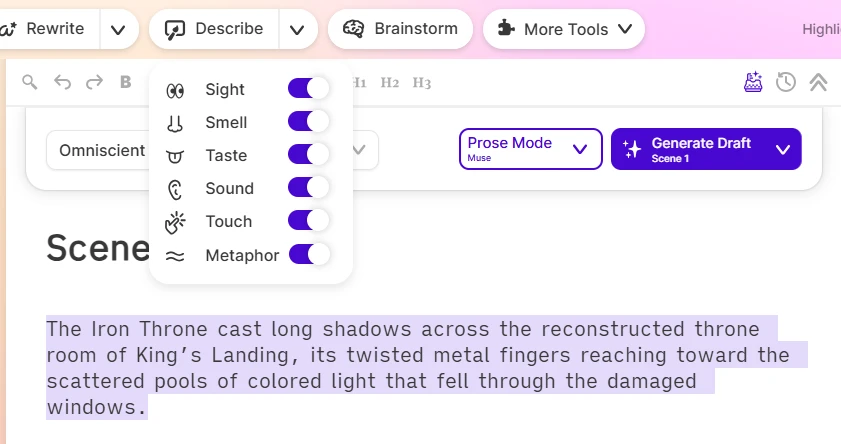Image resolution: width=841 pixels, height=444 pixels.
Task: Undo the last edit
Action: (x=63, y=82)
